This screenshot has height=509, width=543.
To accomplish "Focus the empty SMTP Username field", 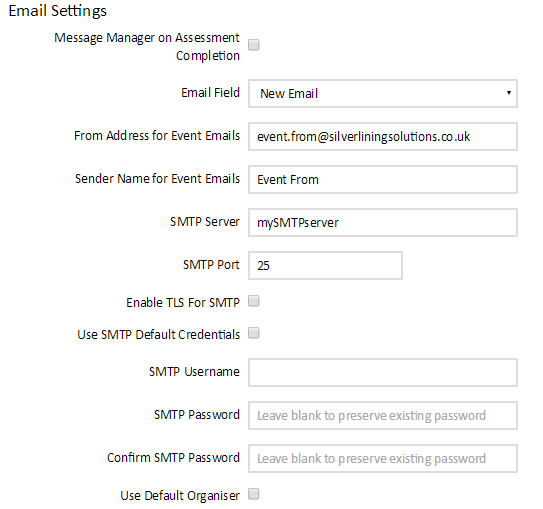I will (x=383, y=373).
